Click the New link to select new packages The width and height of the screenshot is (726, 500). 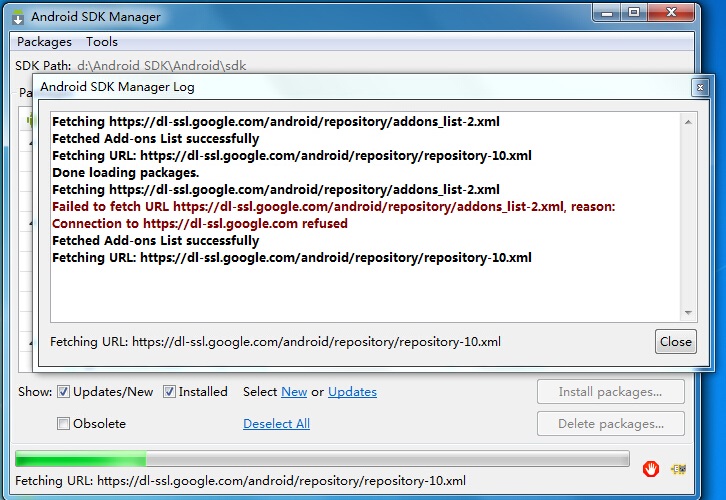(x=294, y=392)
